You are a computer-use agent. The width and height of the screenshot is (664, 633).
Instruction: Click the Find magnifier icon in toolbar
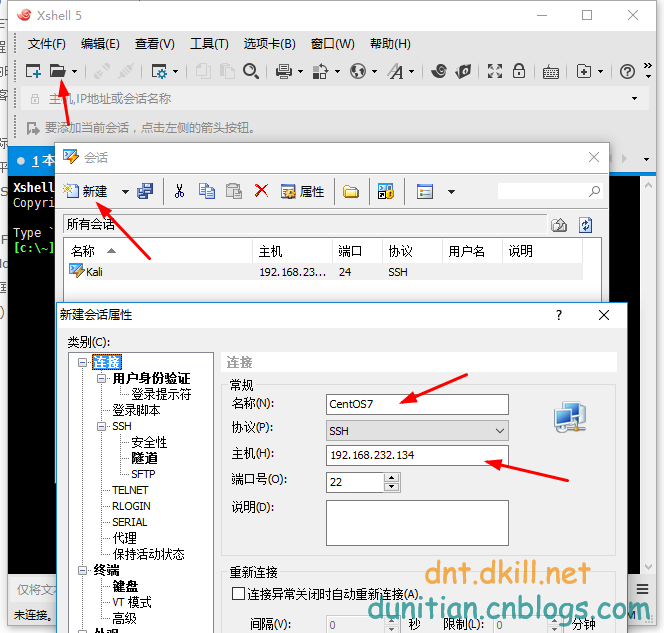[x=251, y=71]
